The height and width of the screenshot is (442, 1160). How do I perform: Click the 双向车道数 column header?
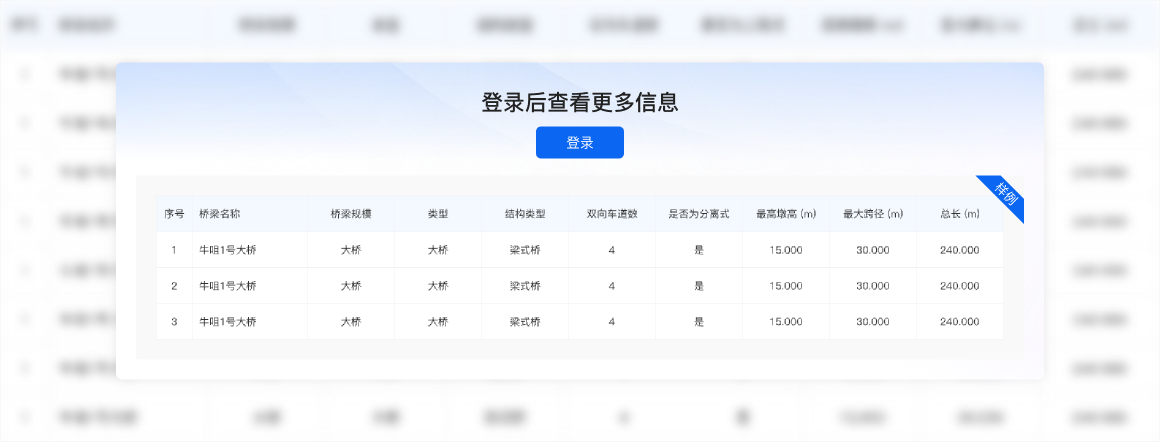(x=612, y=214)
